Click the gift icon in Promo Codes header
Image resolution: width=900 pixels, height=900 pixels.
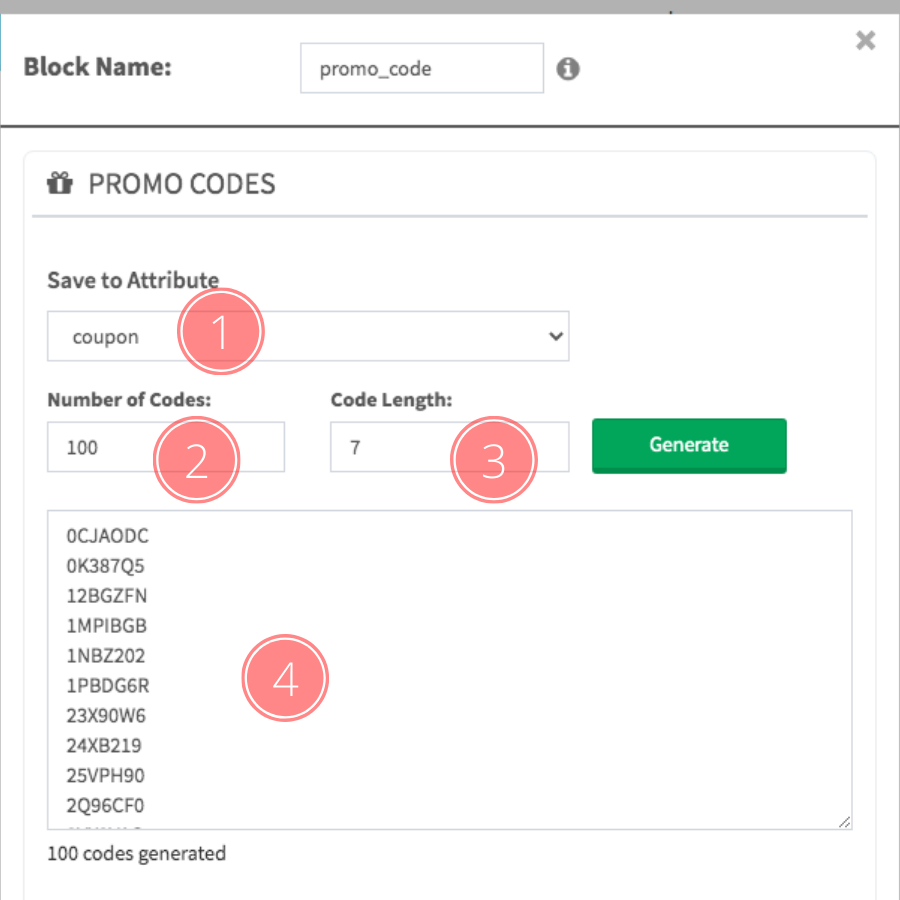pyautogui.click(x=61, y=184)
